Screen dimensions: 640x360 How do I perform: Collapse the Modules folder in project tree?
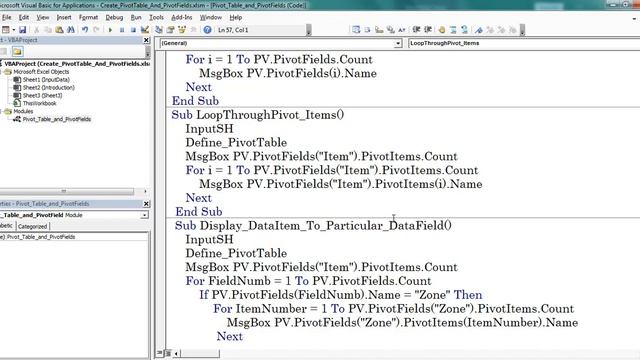tap(1, 111)
